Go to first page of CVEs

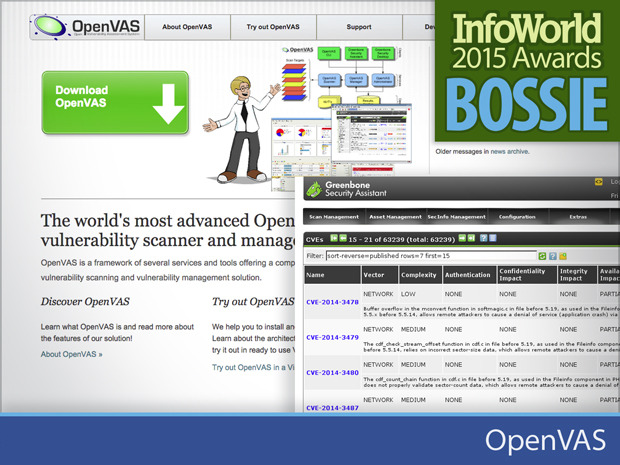[335, 239]
